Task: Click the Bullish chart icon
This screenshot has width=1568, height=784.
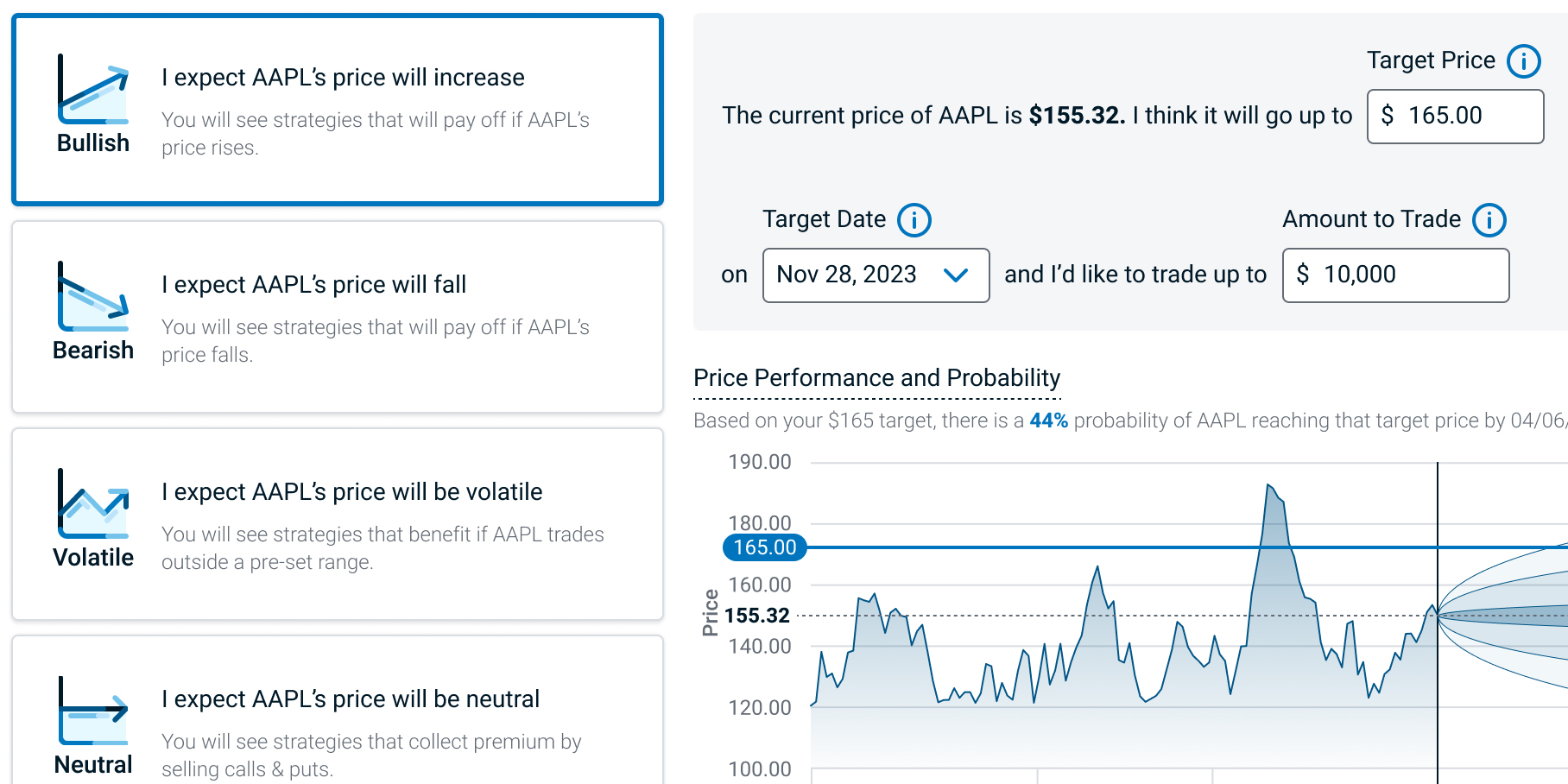Action: coord(93,90)
